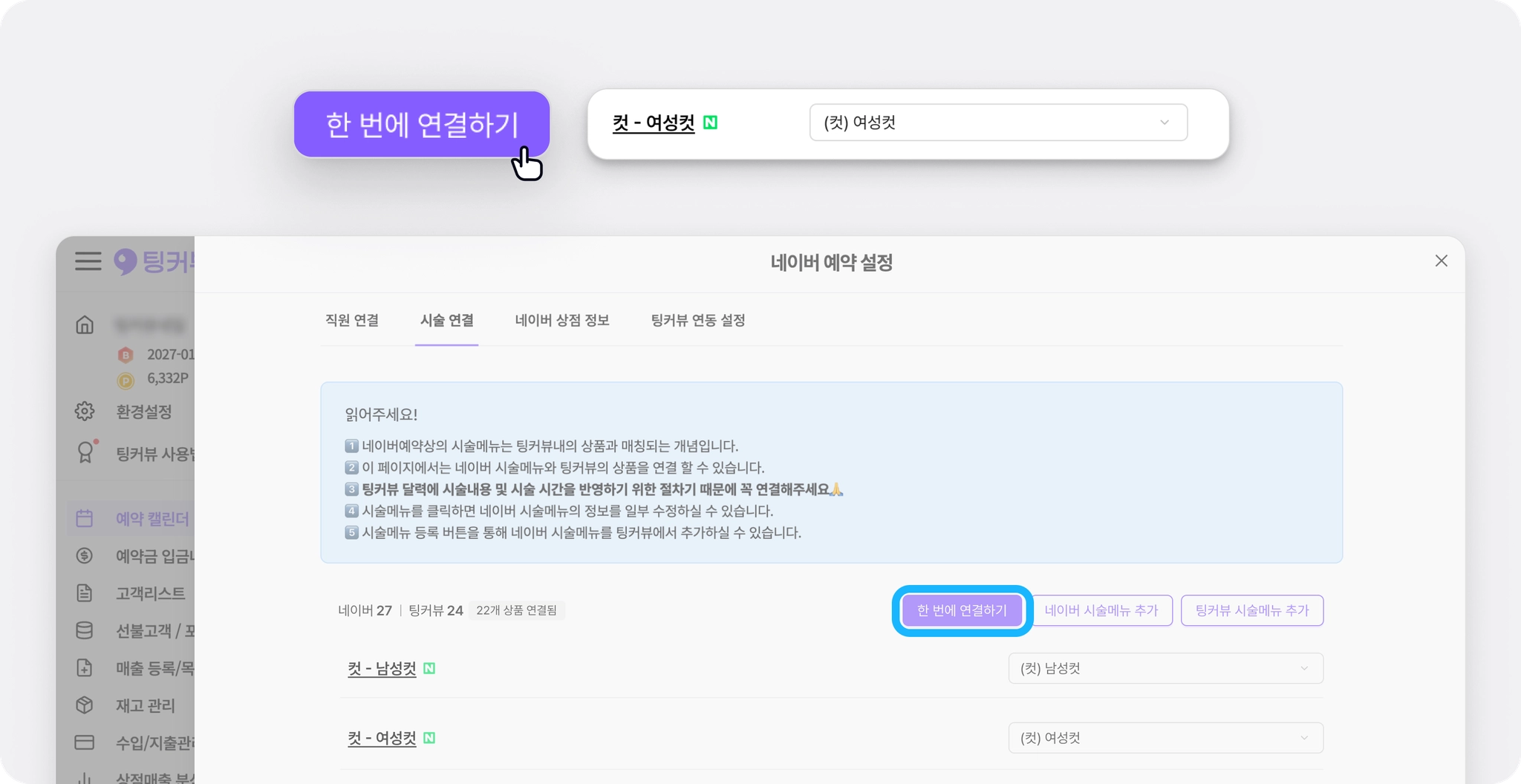Image resolution: width=1521 pixels, height=784 pixels.
Task: Click the 22개 상품 연결됨 status label
Action: click(516, 610)
